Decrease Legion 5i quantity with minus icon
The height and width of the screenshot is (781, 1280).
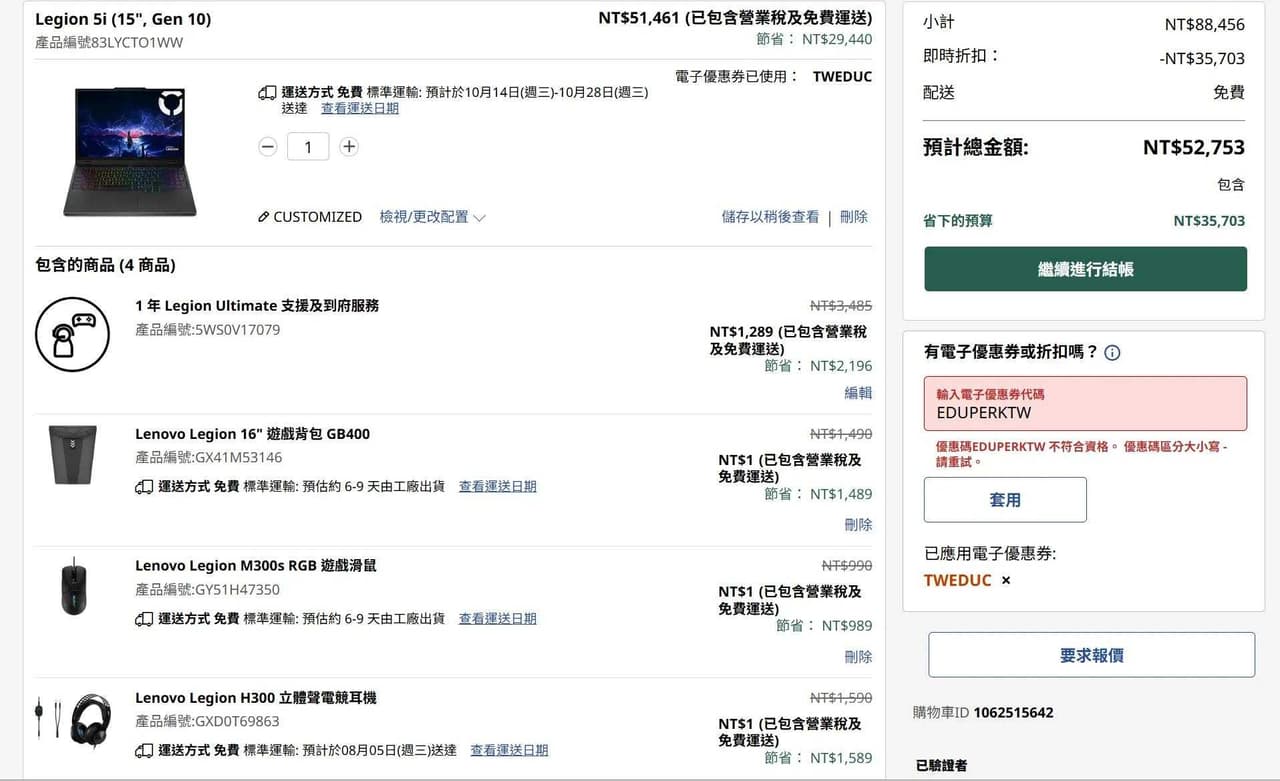coord(267,147)
